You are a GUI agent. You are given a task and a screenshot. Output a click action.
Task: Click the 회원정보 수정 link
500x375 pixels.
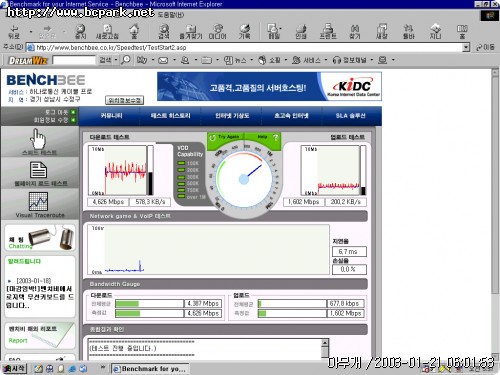51,120
